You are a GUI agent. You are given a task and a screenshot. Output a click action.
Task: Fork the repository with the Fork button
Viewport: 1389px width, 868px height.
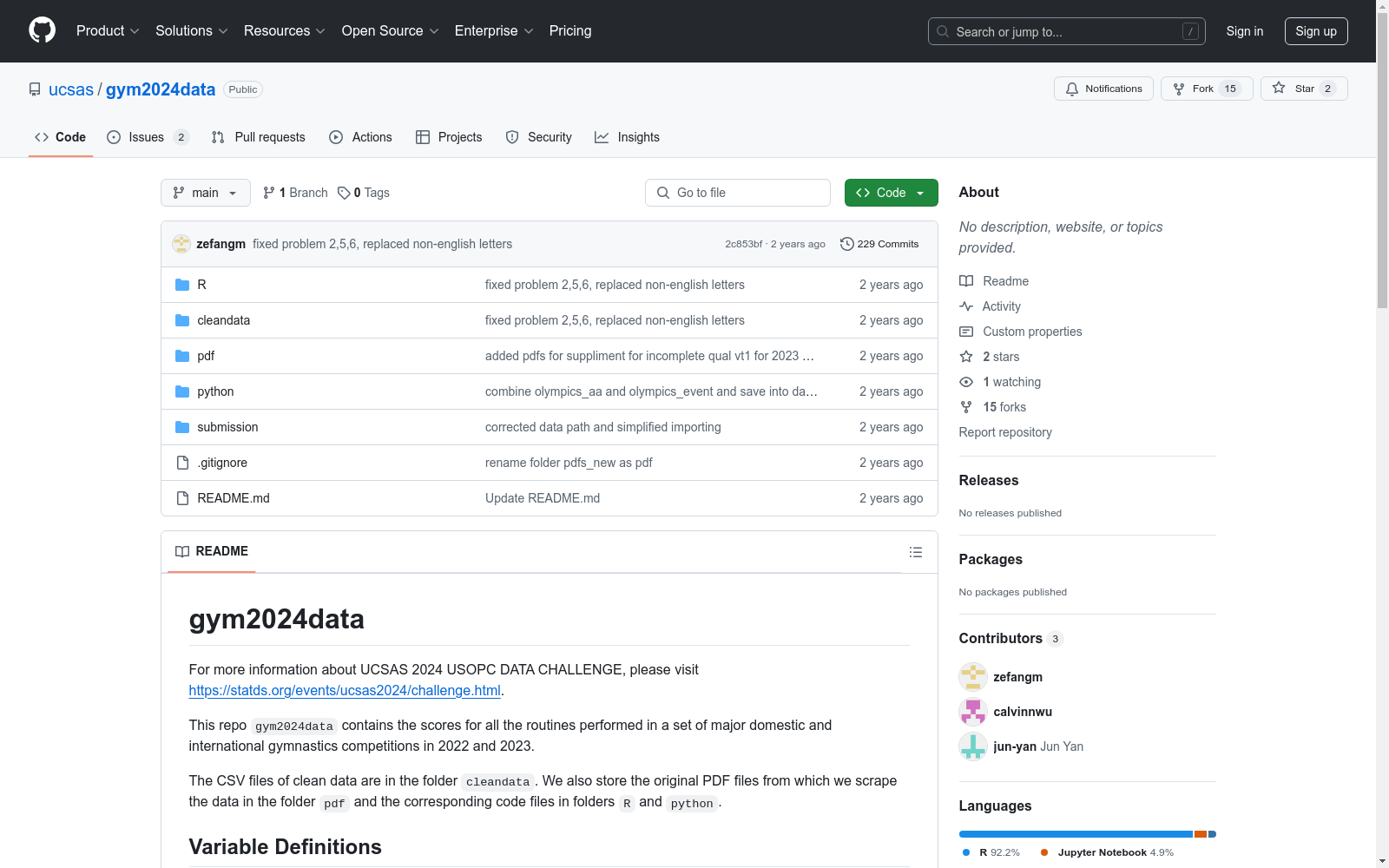click(x=1207, y=89)
